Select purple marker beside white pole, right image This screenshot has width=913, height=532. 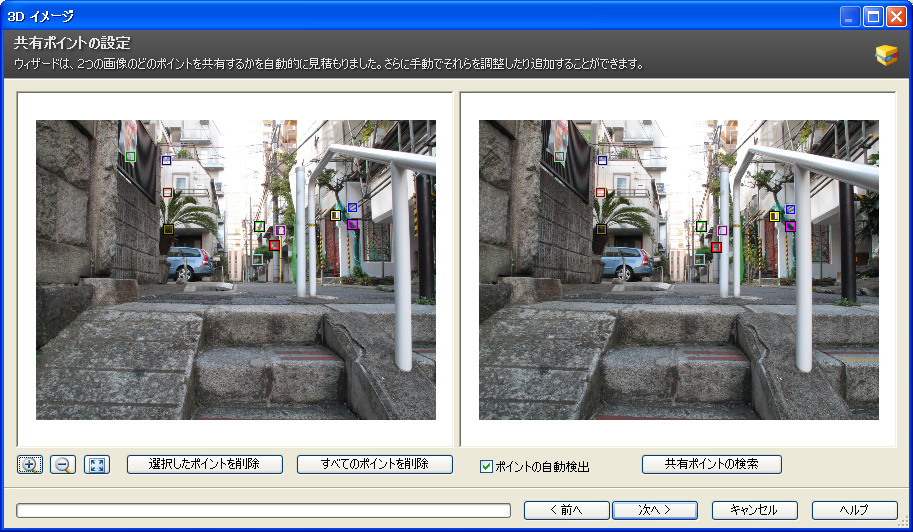click(723, 230)
